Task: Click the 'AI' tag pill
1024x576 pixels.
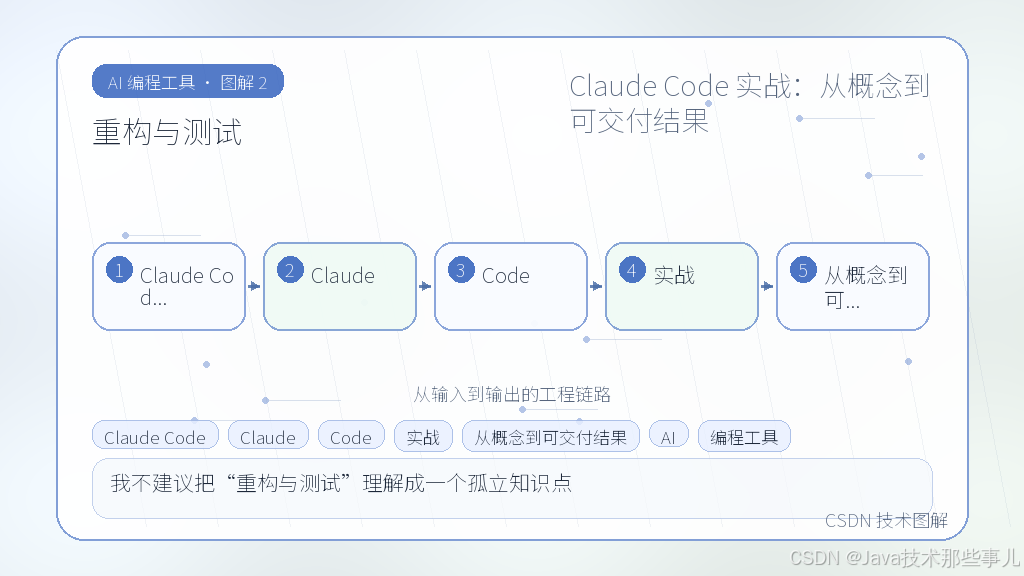Action: tap(668, 436)
